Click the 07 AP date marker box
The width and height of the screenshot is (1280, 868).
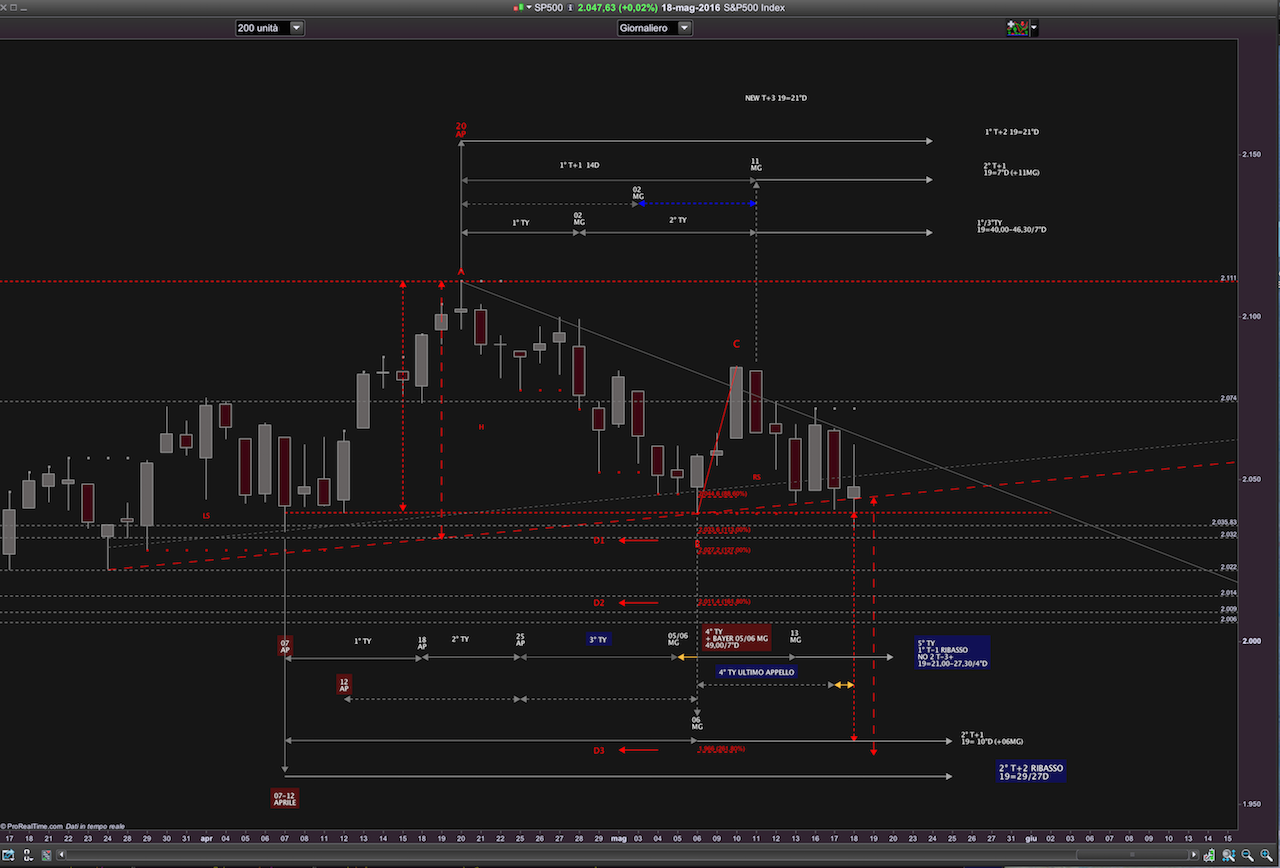285,645
